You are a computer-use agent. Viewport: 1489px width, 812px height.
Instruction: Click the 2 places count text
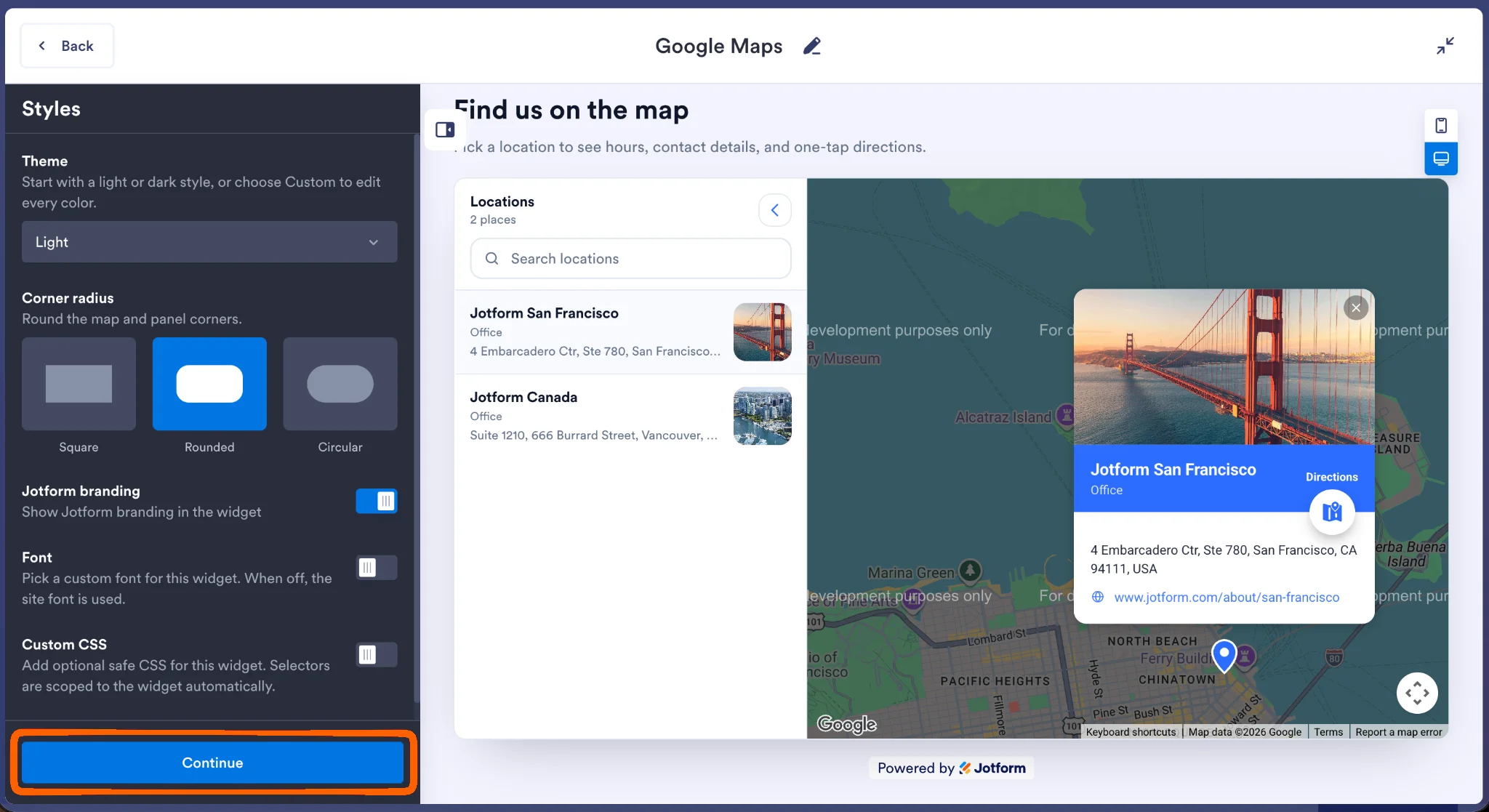pyautogui.click(x=493, y=220)
